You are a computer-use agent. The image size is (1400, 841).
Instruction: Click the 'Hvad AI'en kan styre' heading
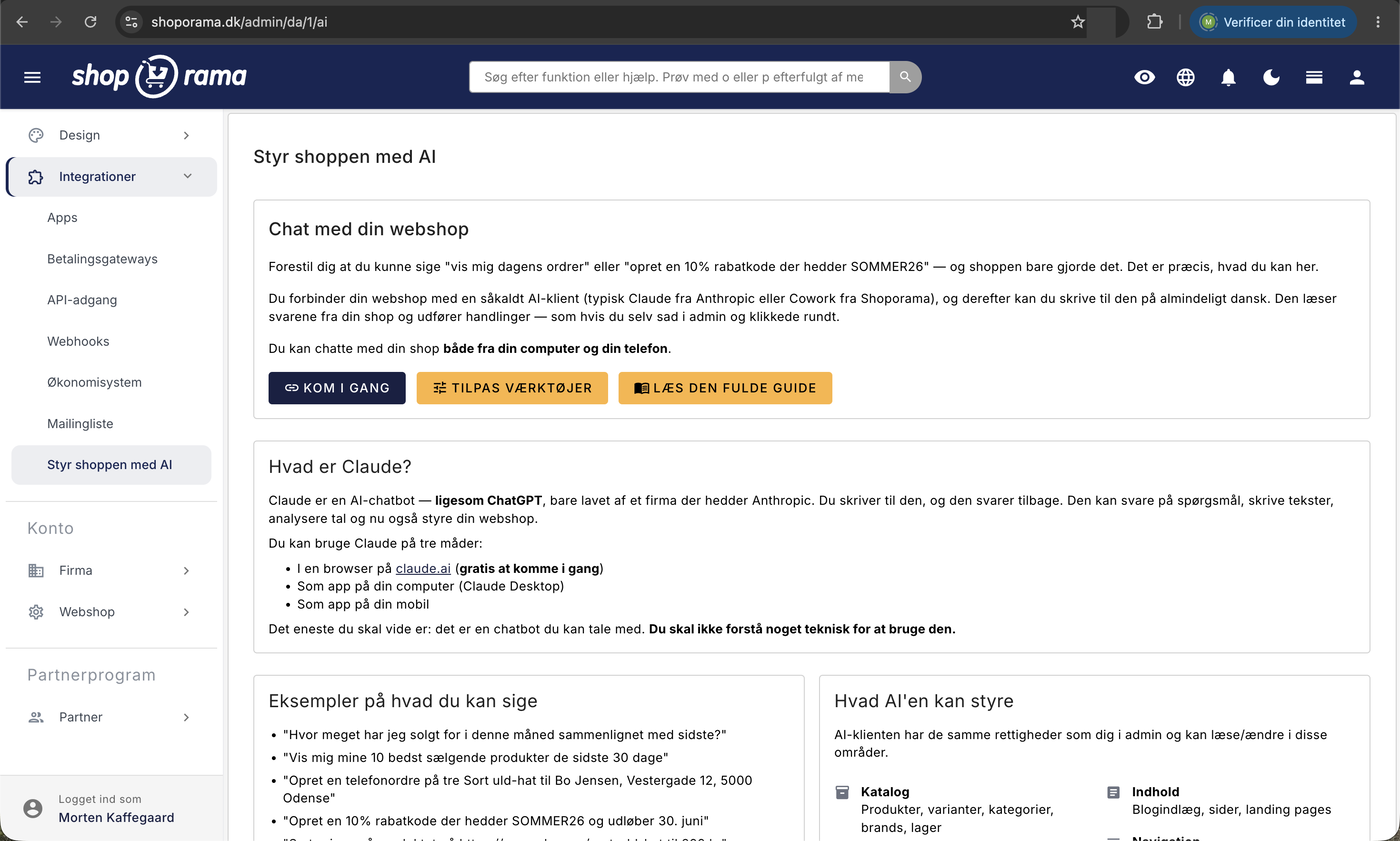pyautogui.click(x=924, y=701)
